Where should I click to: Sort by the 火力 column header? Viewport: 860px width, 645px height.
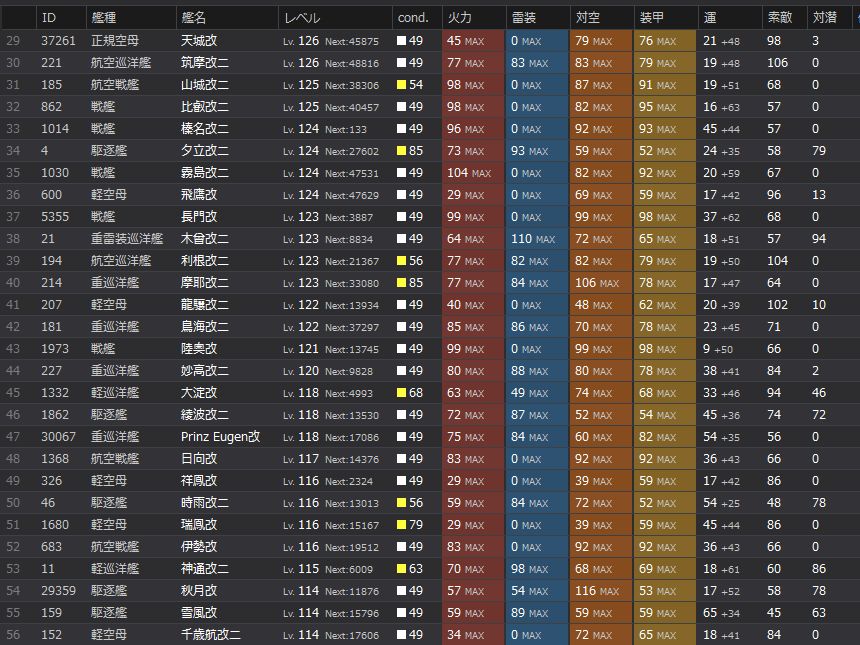[x=474, y=18]
